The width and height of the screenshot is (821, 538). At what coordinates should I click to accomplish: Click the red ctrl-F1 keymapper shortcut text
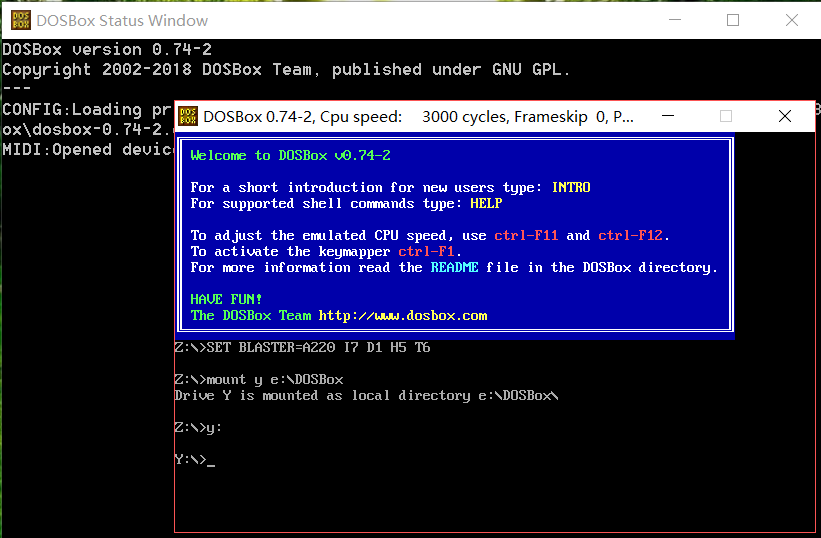tap(426, 252)
